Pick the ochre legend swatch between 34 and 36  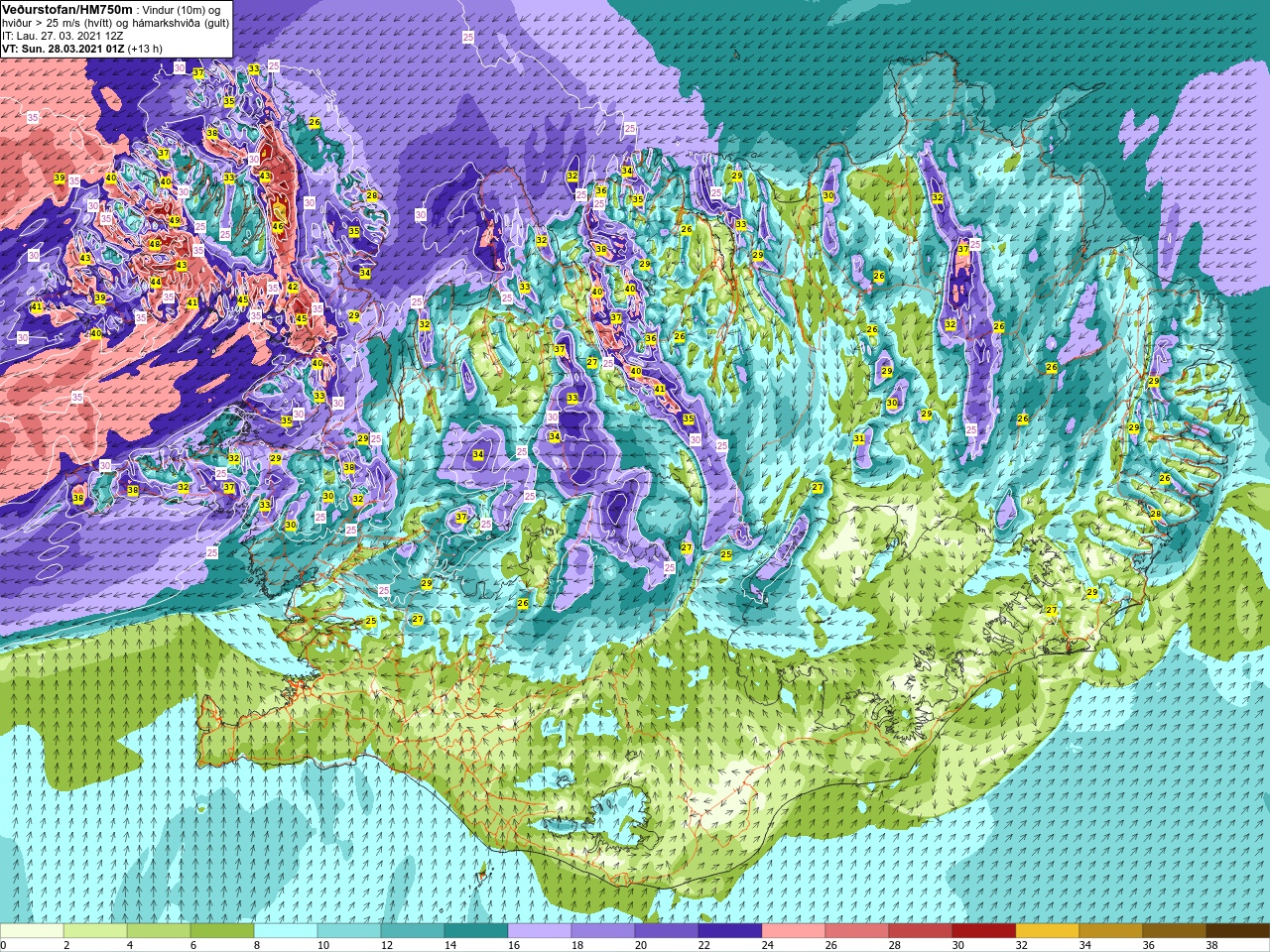1111,931
